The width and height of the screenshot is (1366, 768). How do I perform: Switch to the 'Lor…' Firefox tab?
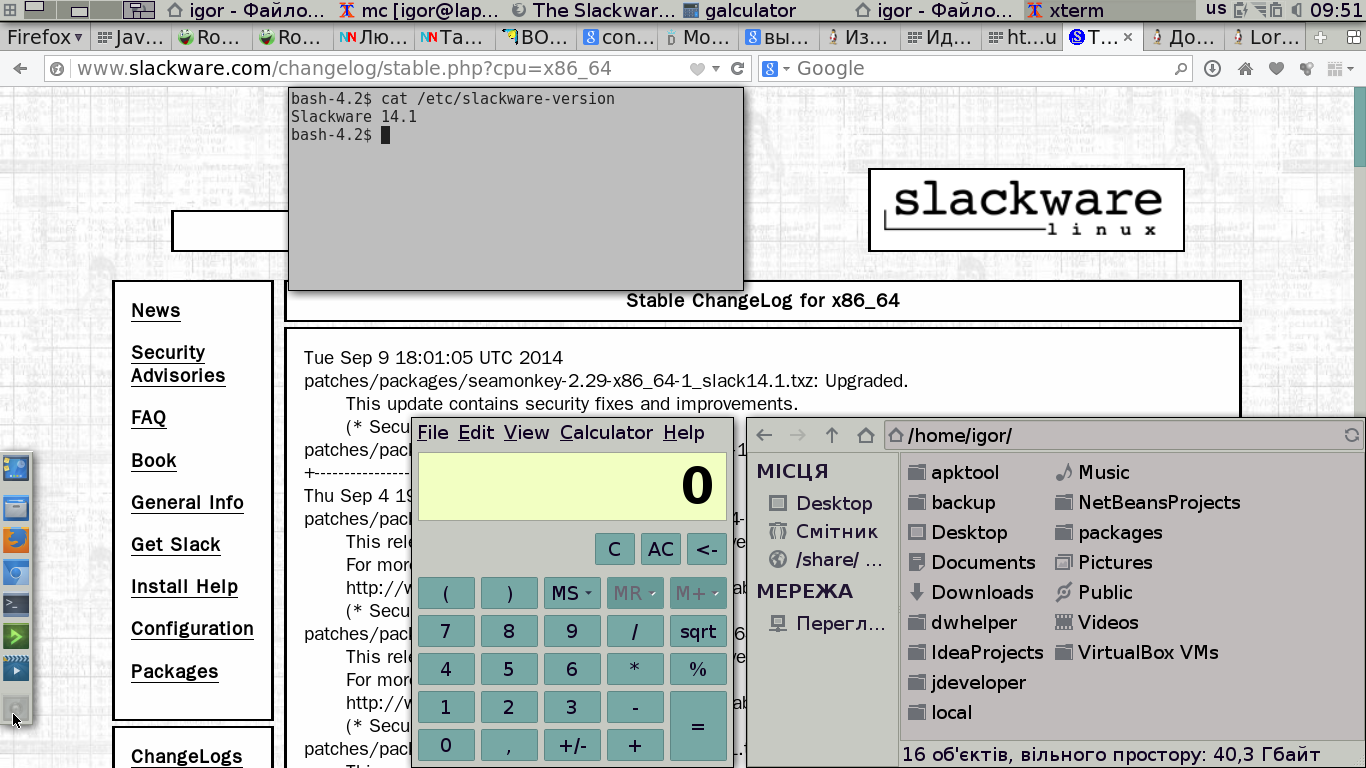tap(1266, 37)
